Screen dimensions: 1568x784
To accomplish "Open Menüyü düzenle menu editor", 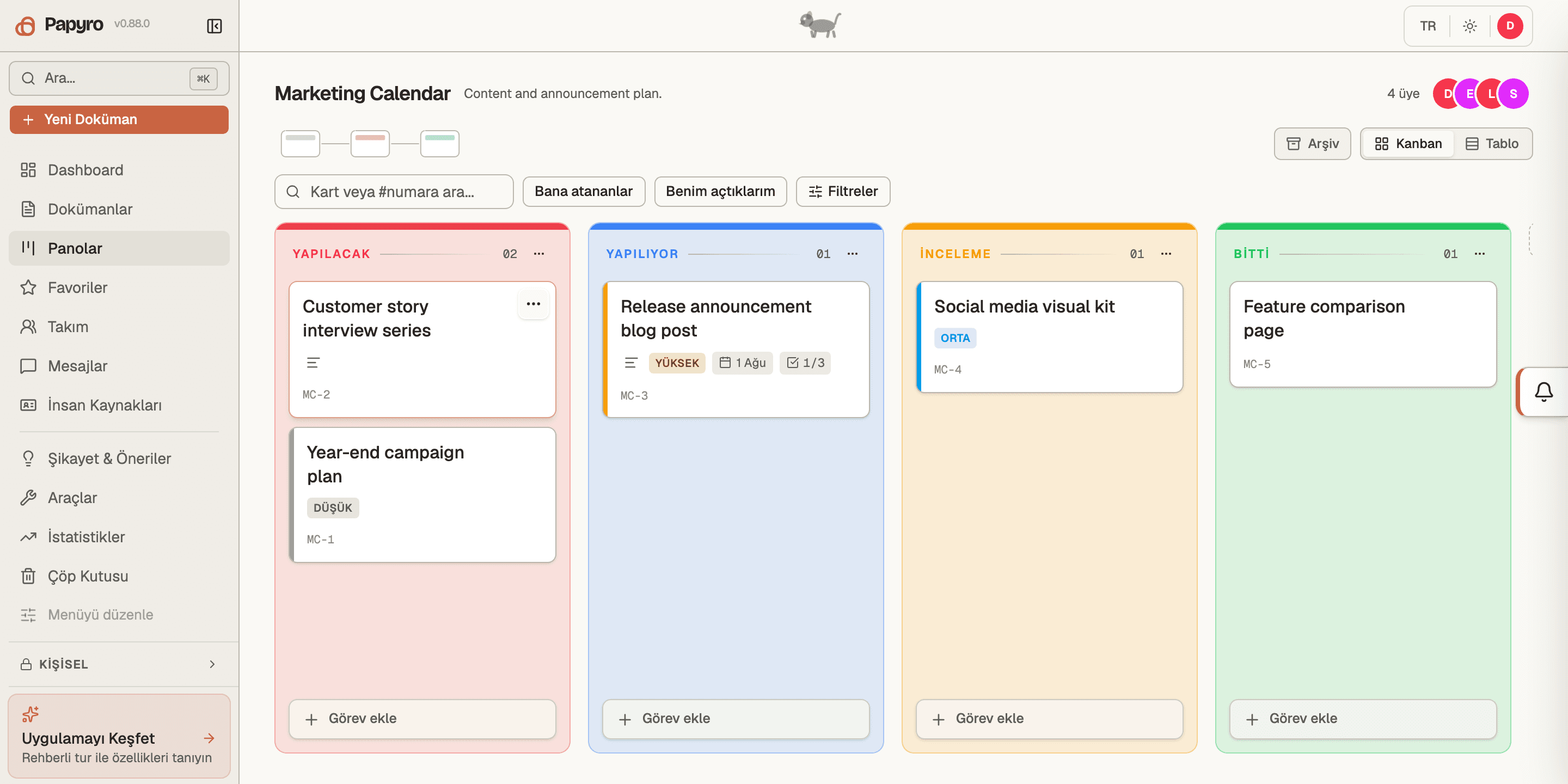I will point(119,615).
